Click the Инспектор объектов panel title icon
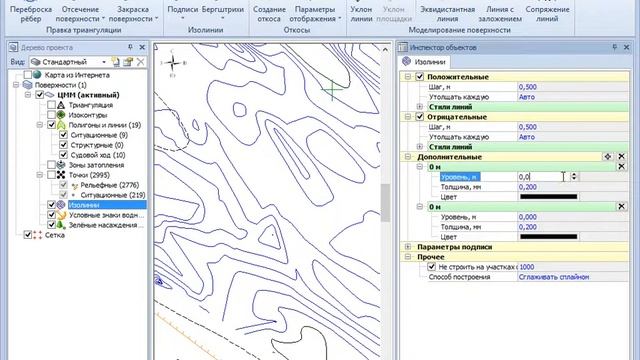 coord(403,47)
